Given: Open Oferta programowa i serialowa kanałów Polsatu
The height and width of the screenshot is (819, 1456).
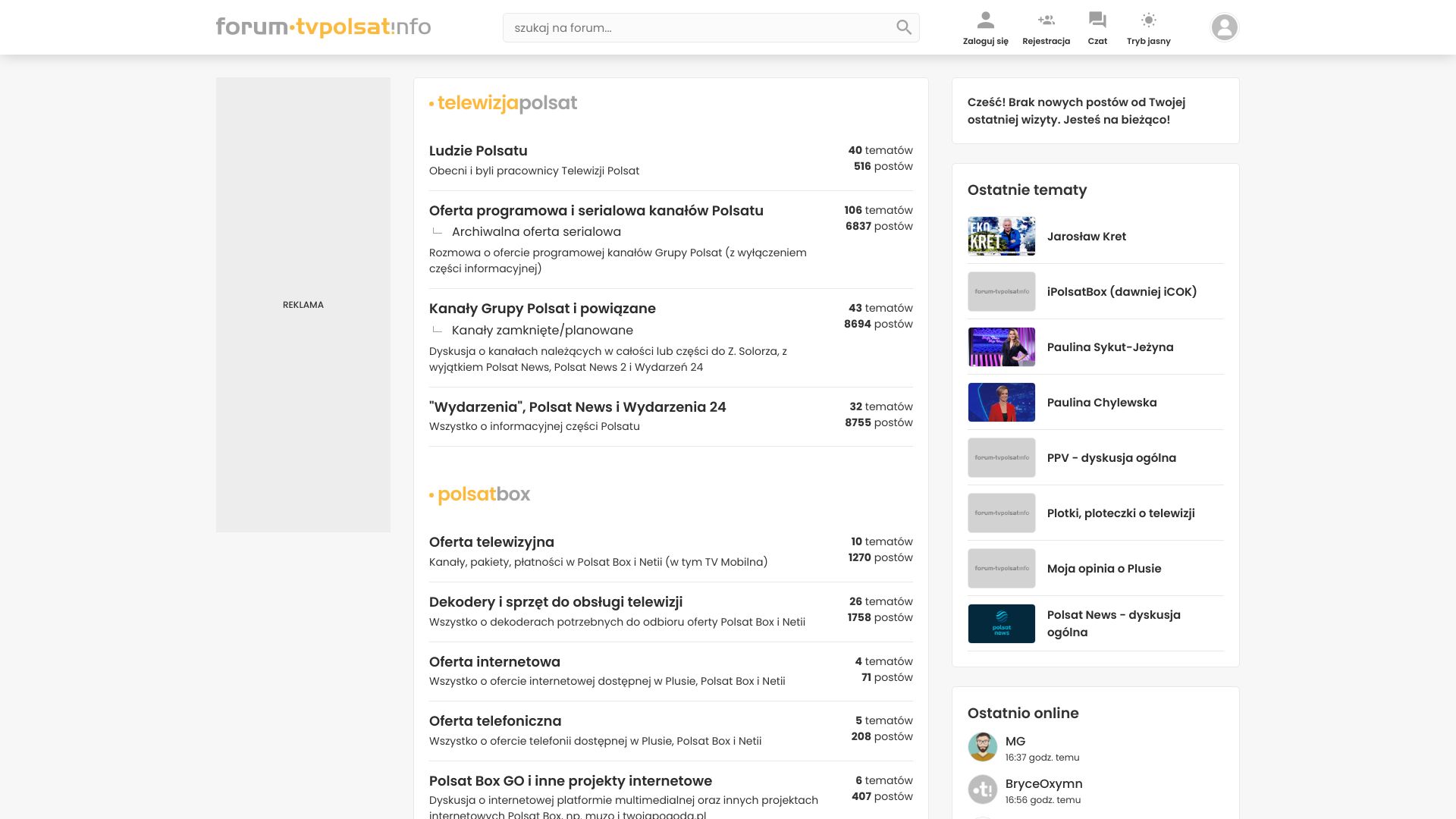Looking at the screenshot, I should click(x=596, y=211).
